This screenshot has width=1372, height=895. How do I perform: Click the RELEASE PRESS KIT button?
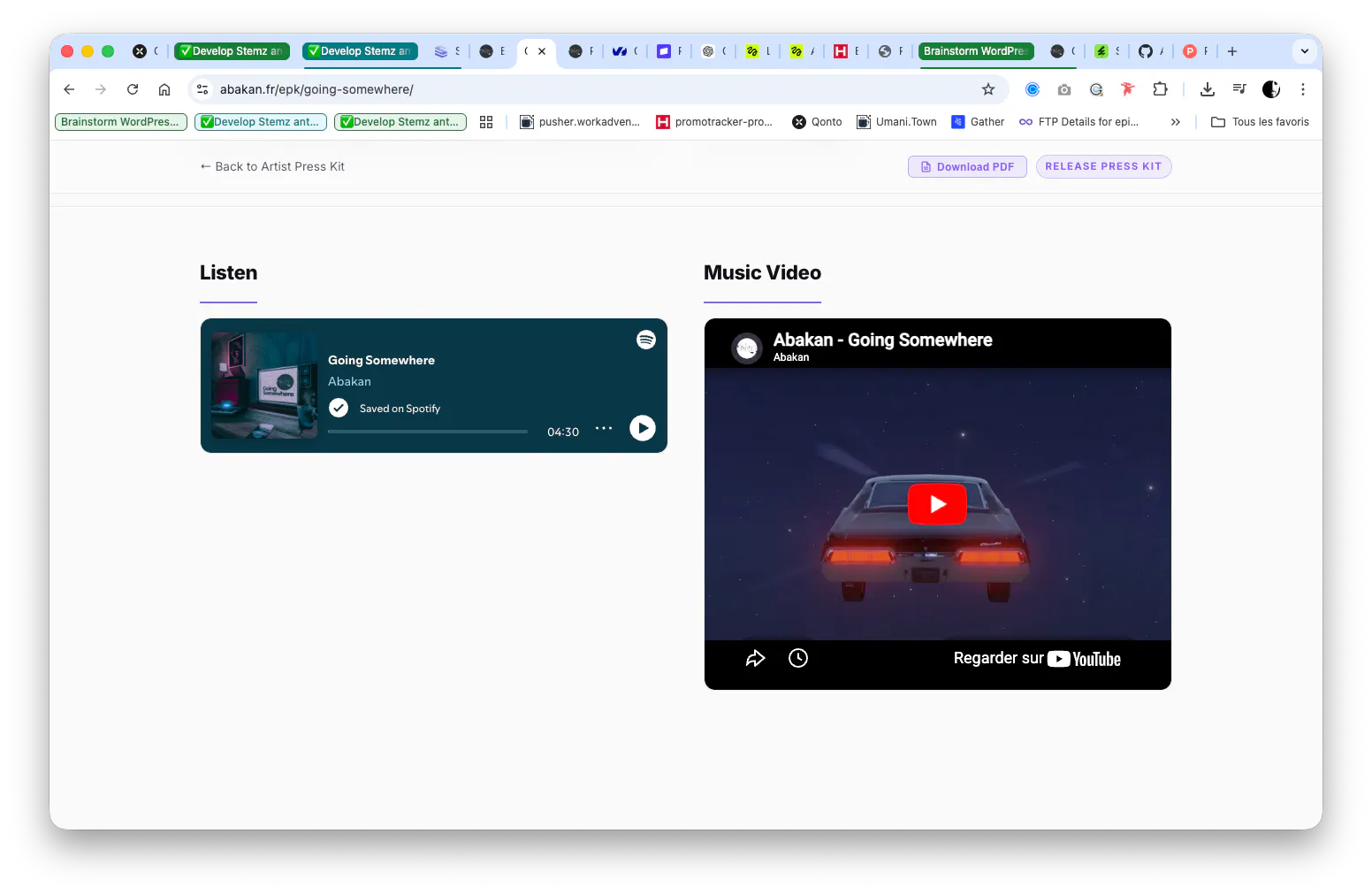click(x=1103, y=166)
